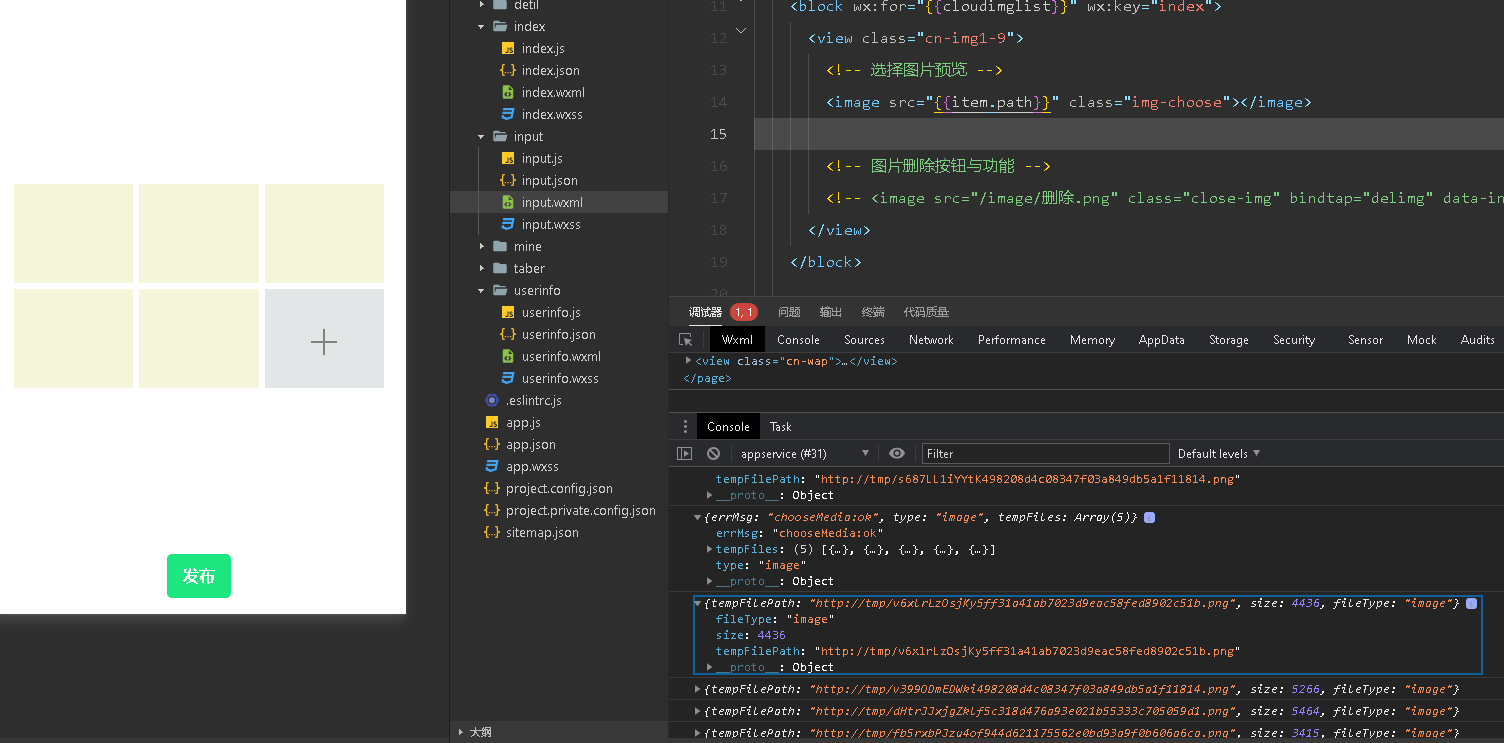Click editor line 15
1504x743 pixels.
click(1129, 134)
